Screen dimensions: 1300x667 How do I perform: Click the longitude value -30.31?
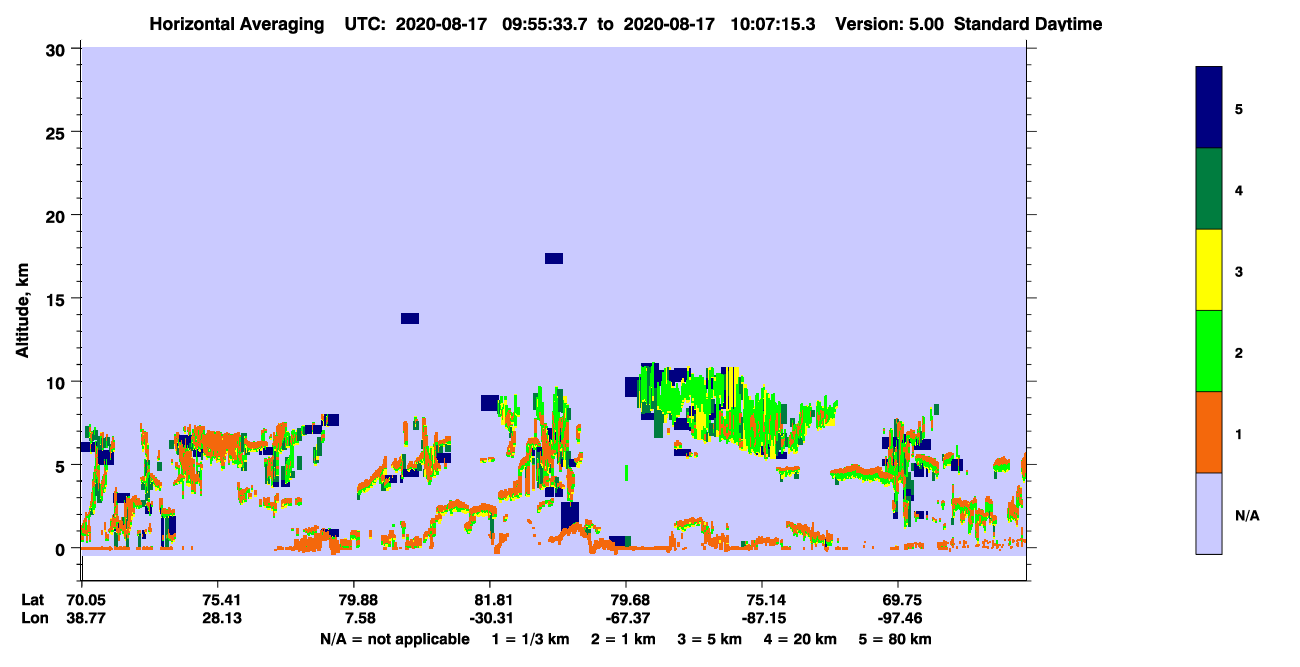tap(490, 618)
